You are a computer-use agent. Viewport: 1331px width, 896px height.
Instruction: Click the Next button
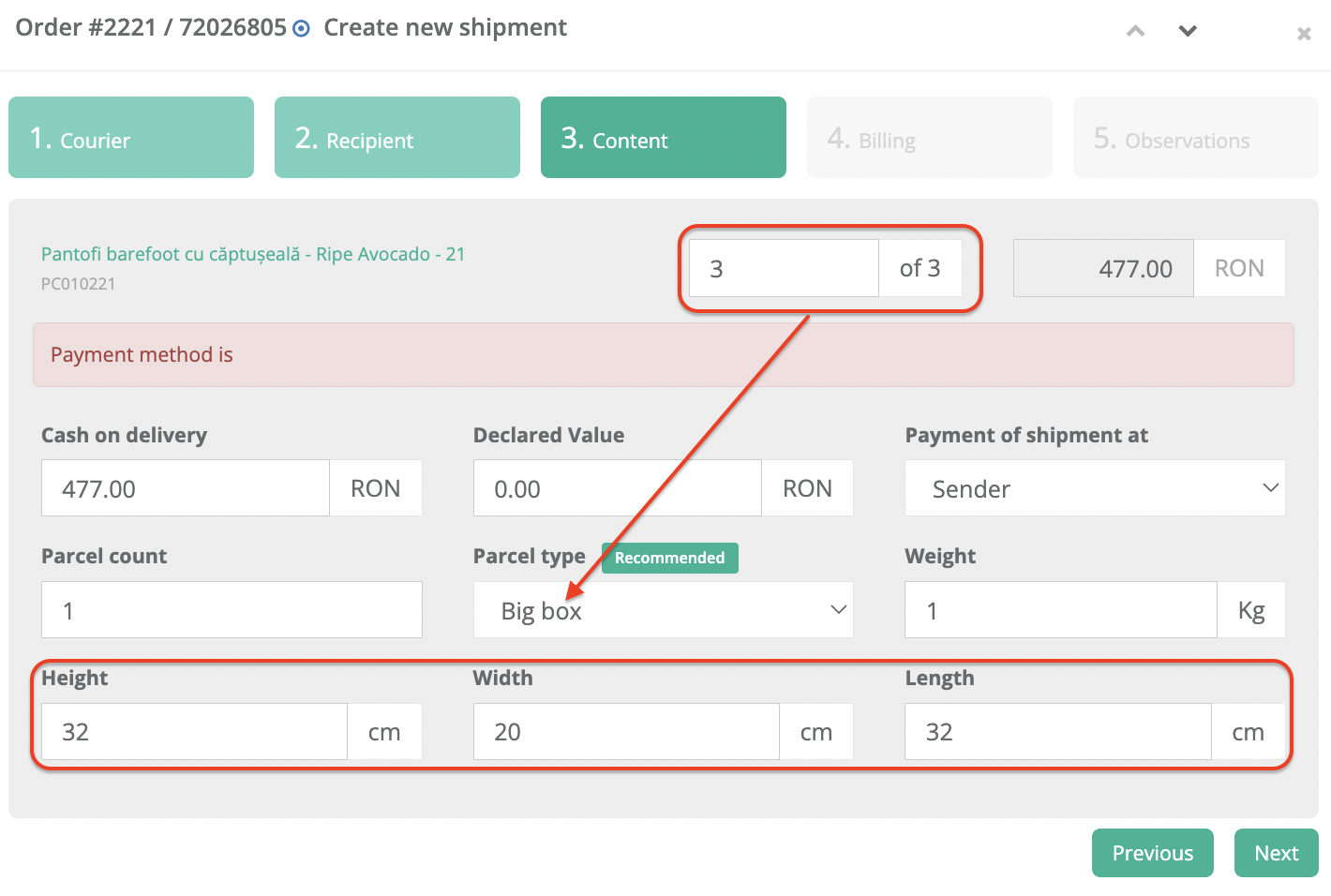tap(1277, 853)
